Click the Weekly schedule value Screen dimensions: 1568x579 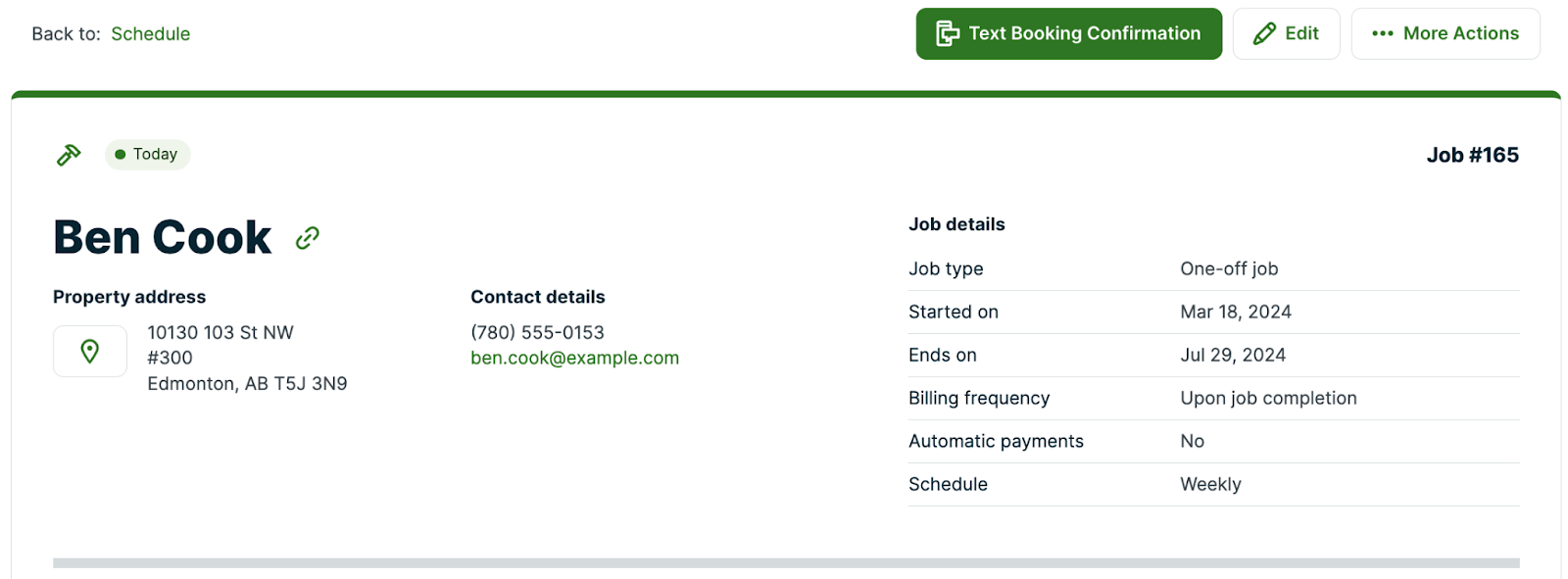(x=1210, y=485)
